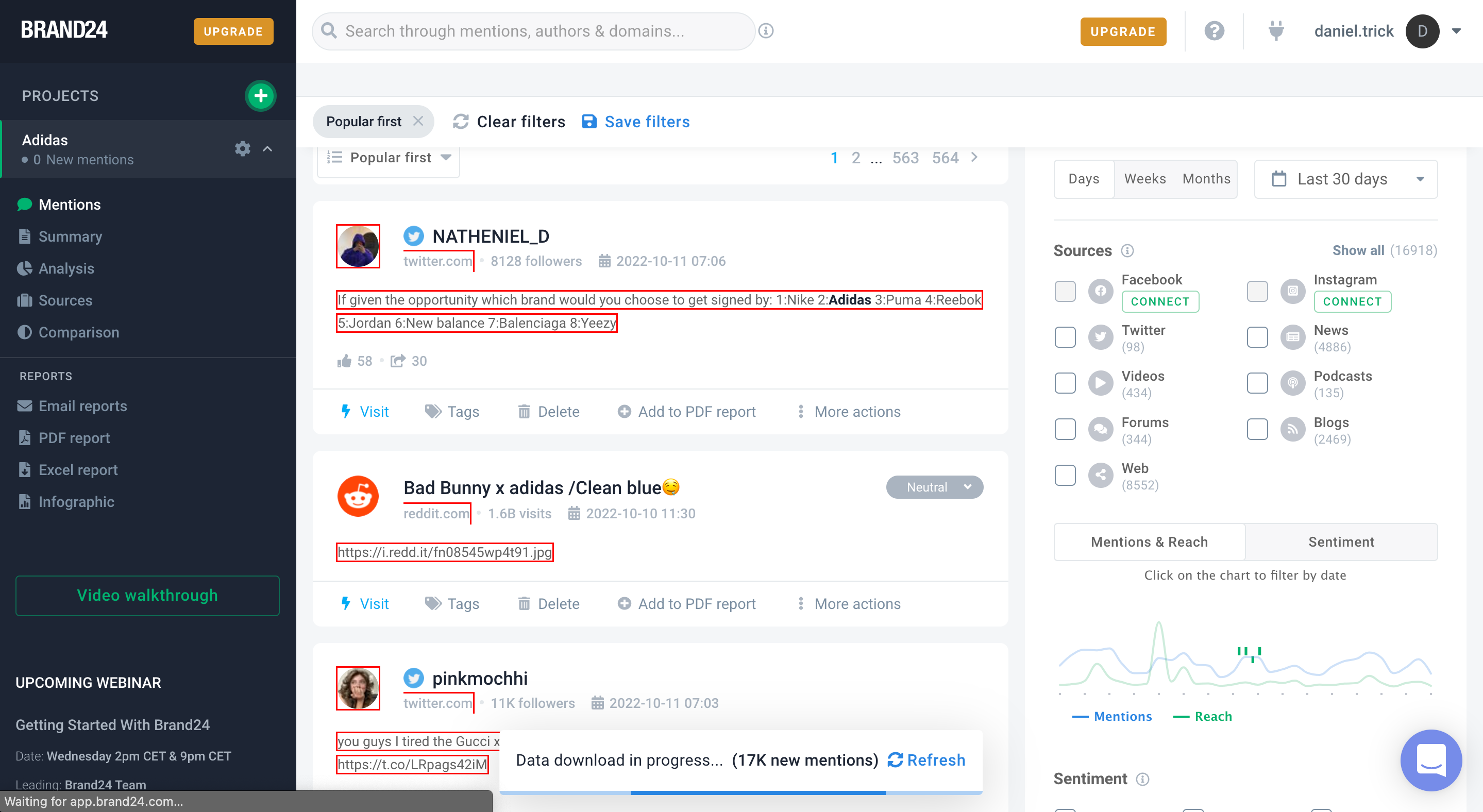This screenshot has width=1483, height=812.
Task: Visit the Bad Bunny x adidas mention
Action: tap(364, 604)
